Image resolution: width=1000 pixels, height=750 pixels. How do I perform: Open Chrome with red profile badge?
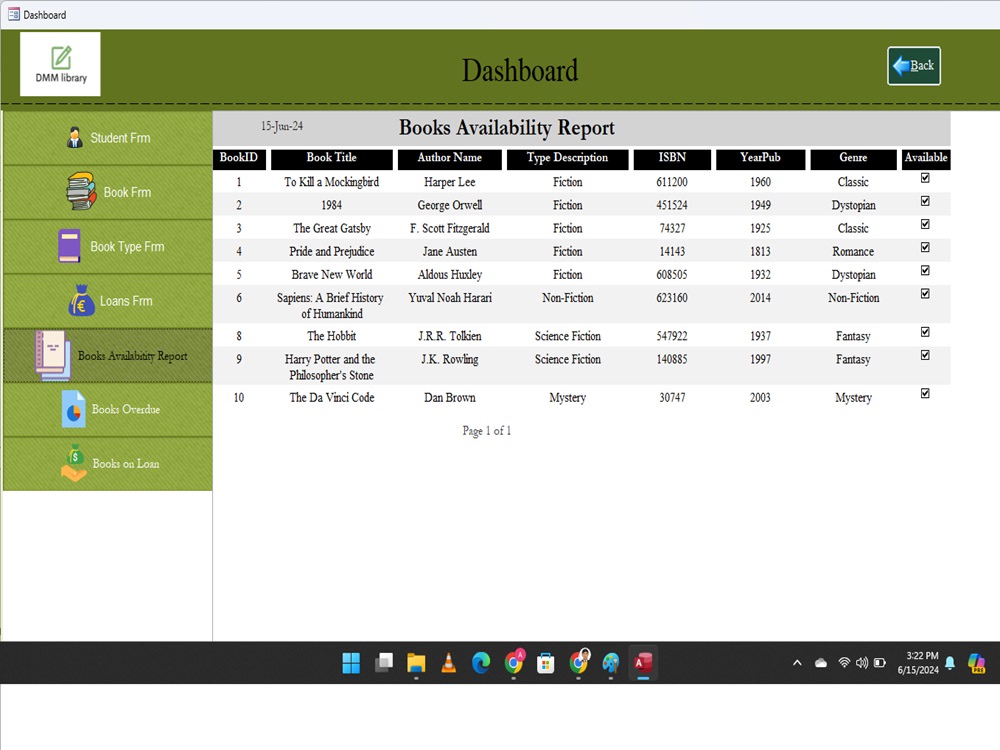(x=514, y=662)
